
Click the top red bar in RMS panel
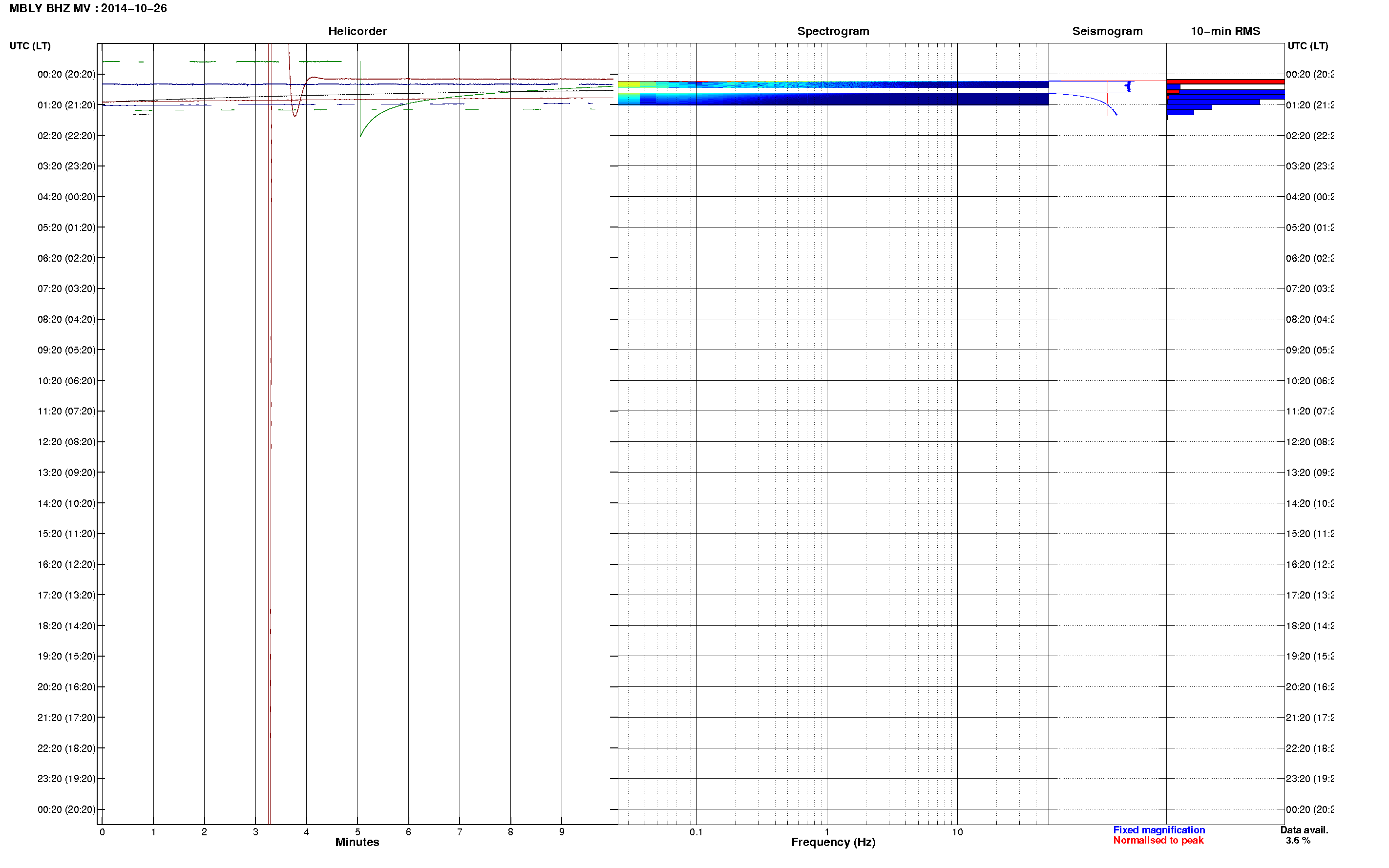click(x=1225, y=82)
